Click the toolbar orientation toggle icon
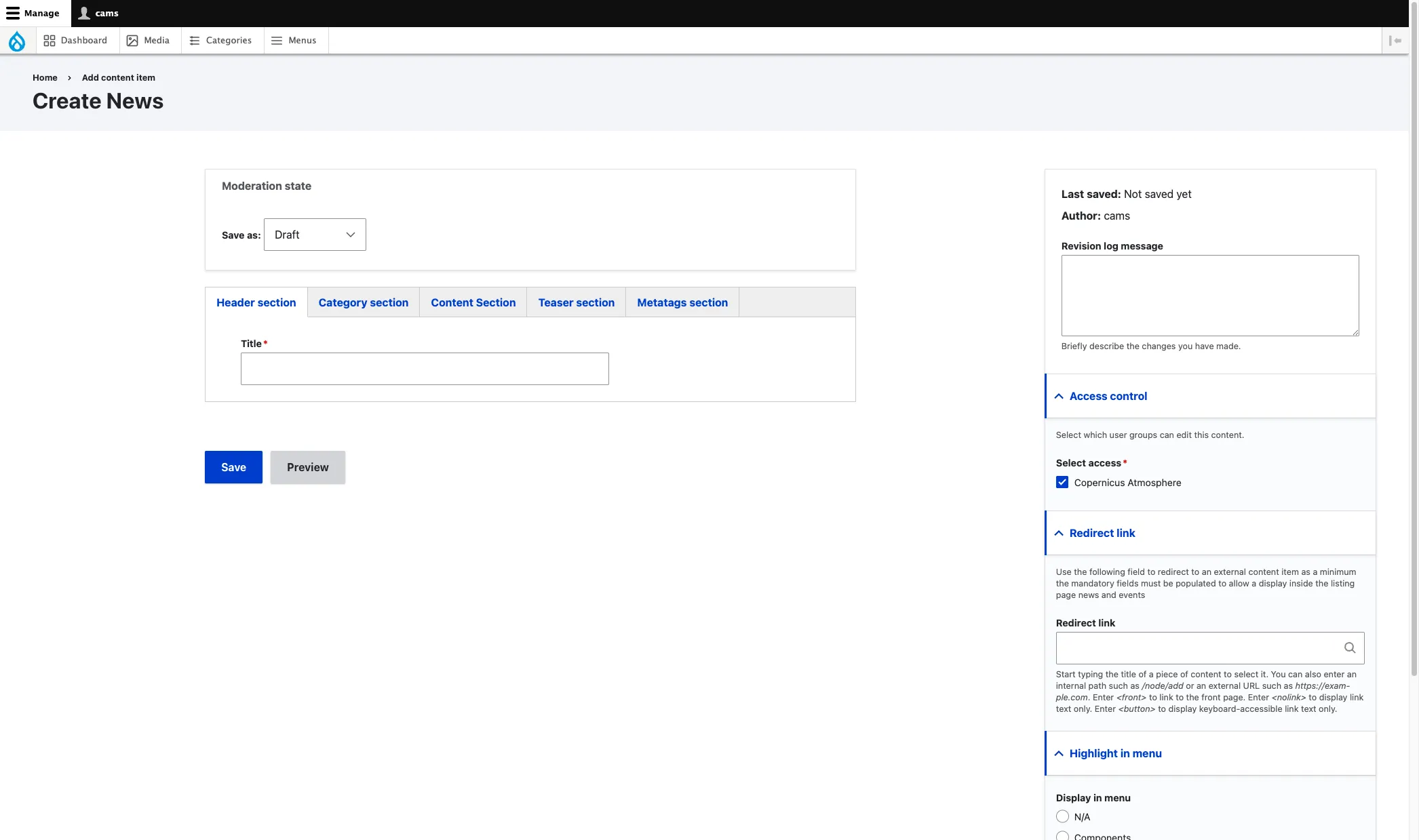1419x840 pixels. (x=1395, y=41)
